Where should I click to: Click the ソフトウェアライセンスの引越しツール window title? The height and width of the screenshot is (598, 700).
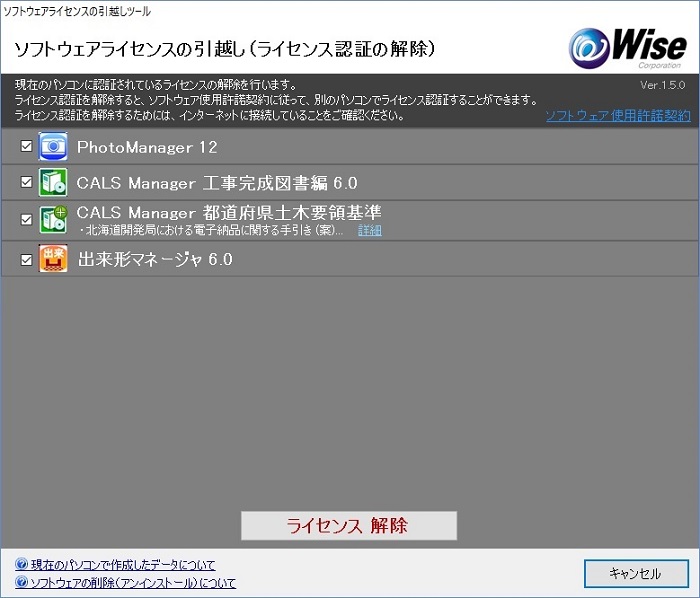77,11
